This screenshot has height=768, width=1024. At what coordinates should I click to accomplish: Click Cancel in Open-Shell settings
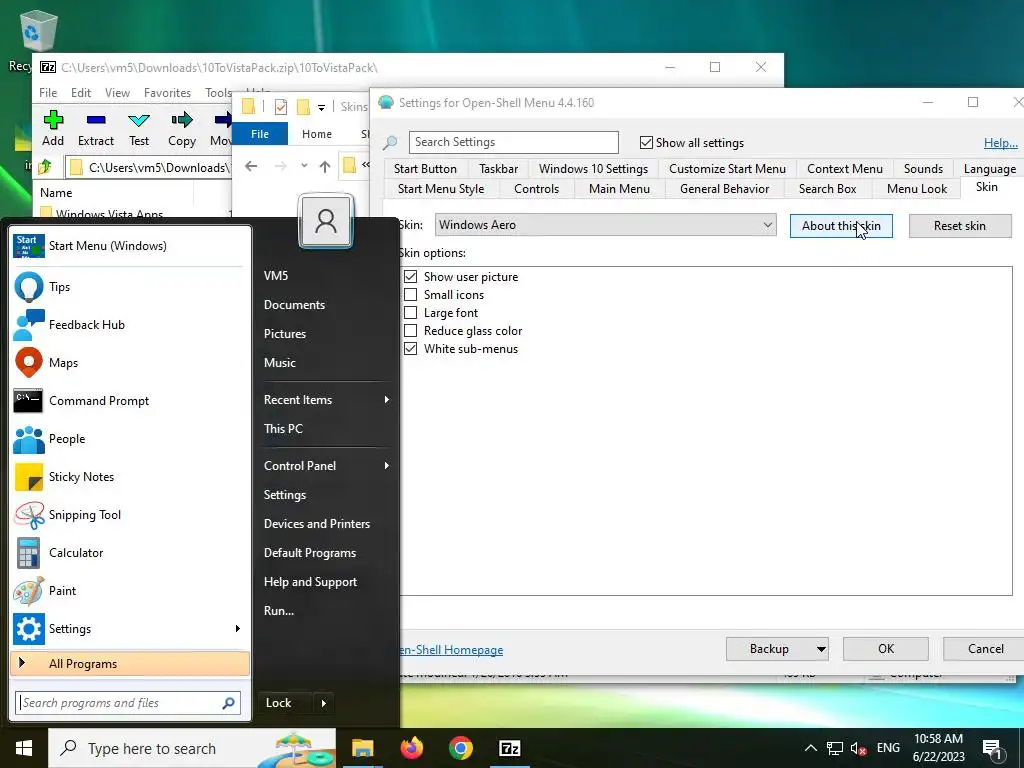click(985, 649)
